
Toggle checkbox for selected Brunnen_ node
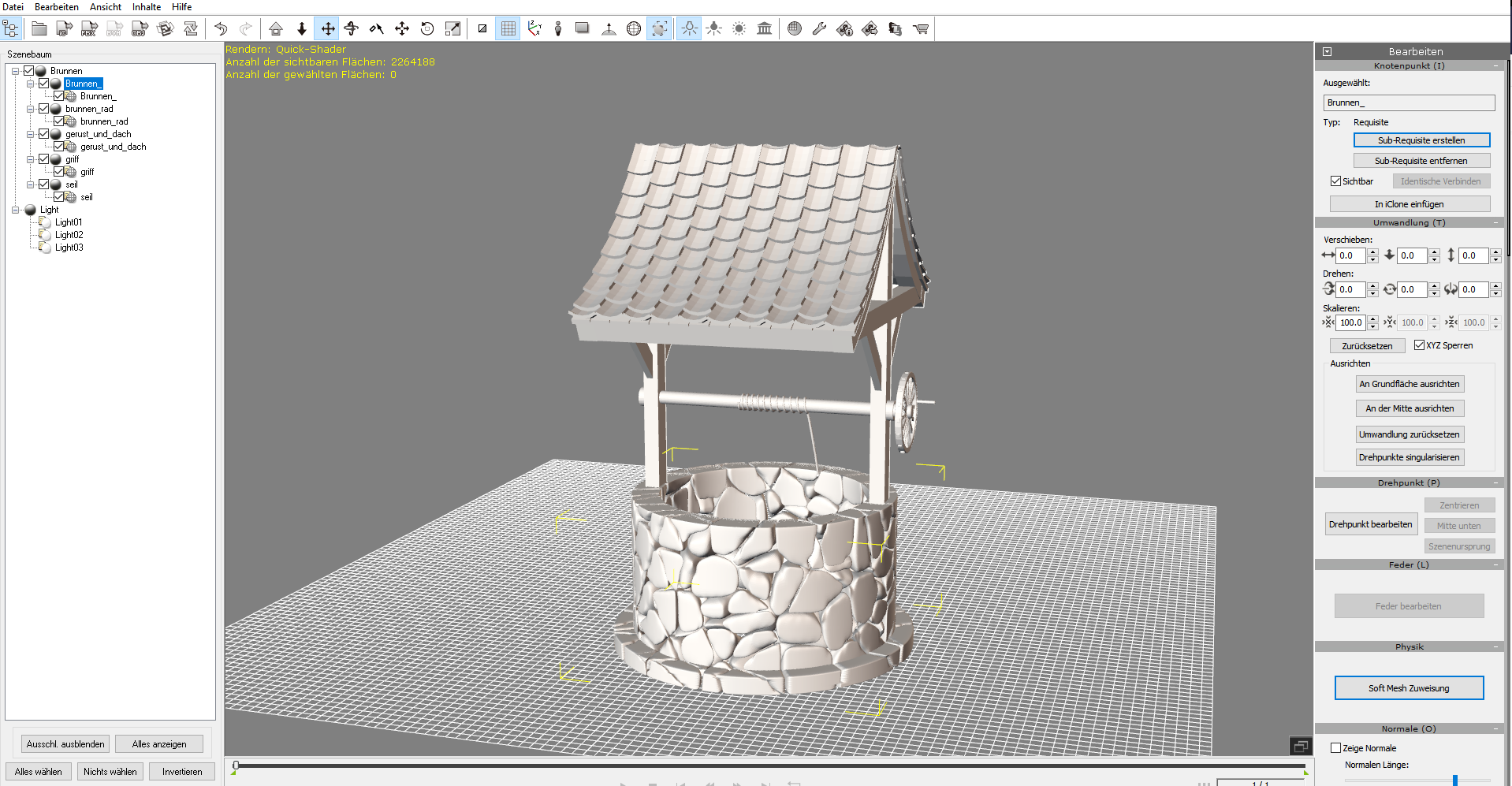[x=44, y=84]
